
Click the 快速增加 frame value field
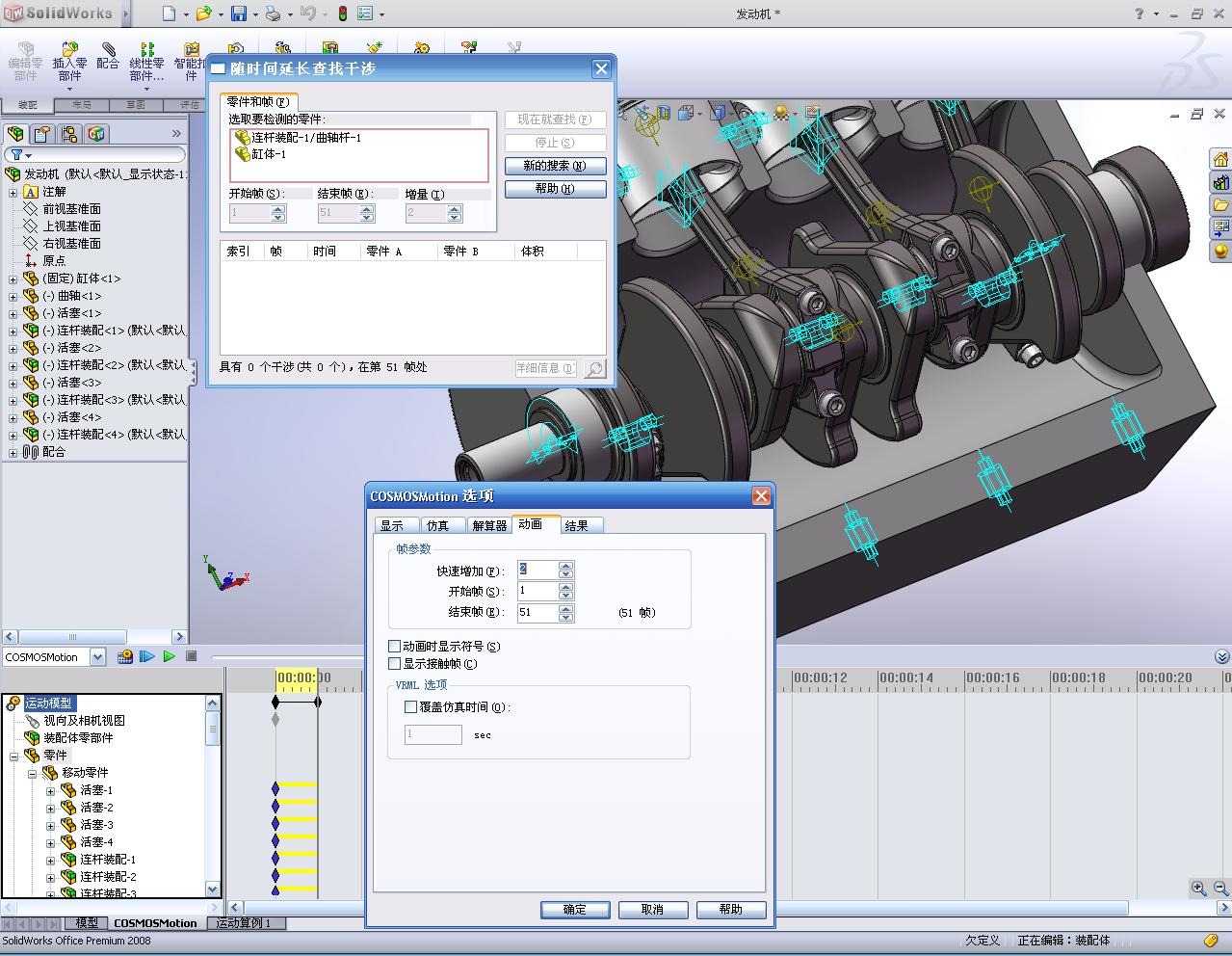coord(537,571)
